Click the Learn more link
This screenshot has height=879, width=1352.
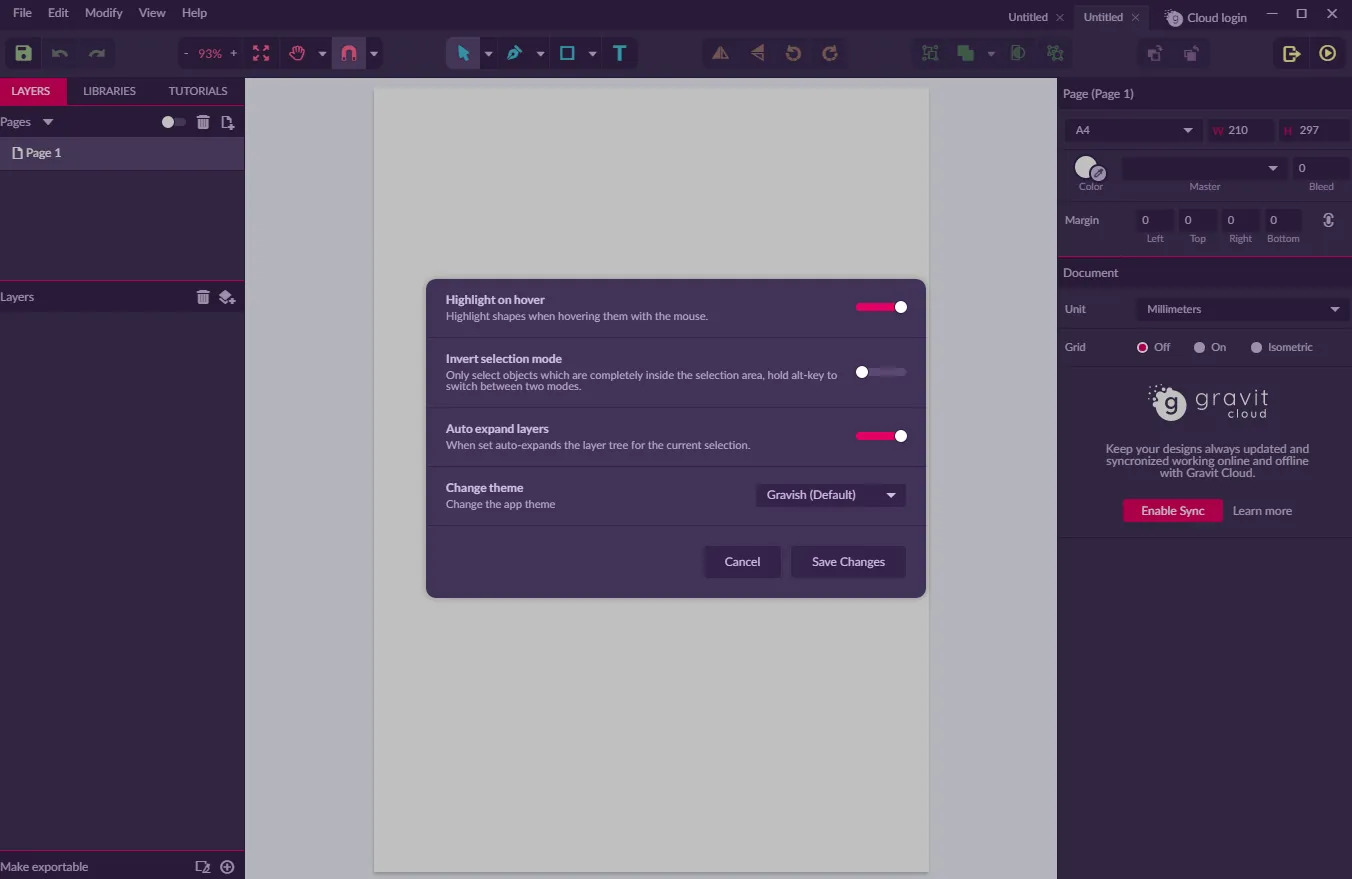pyautogui.click(x=1262, y=511)
